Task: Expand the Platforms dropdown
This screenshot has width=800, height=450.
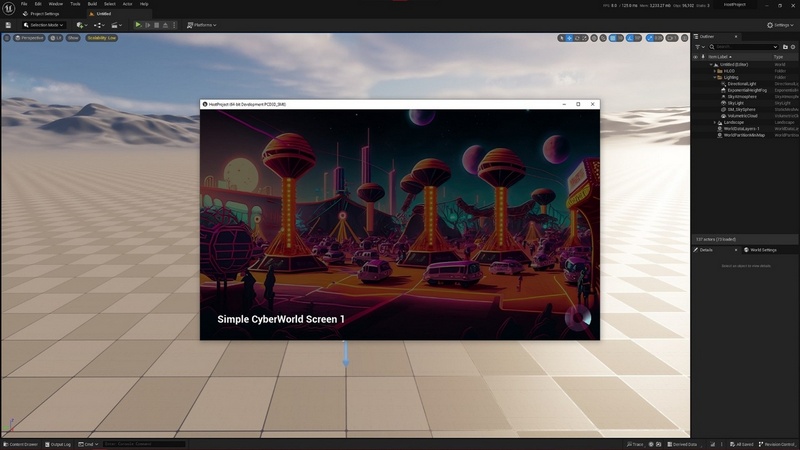Action: click(x=203, y=24)
